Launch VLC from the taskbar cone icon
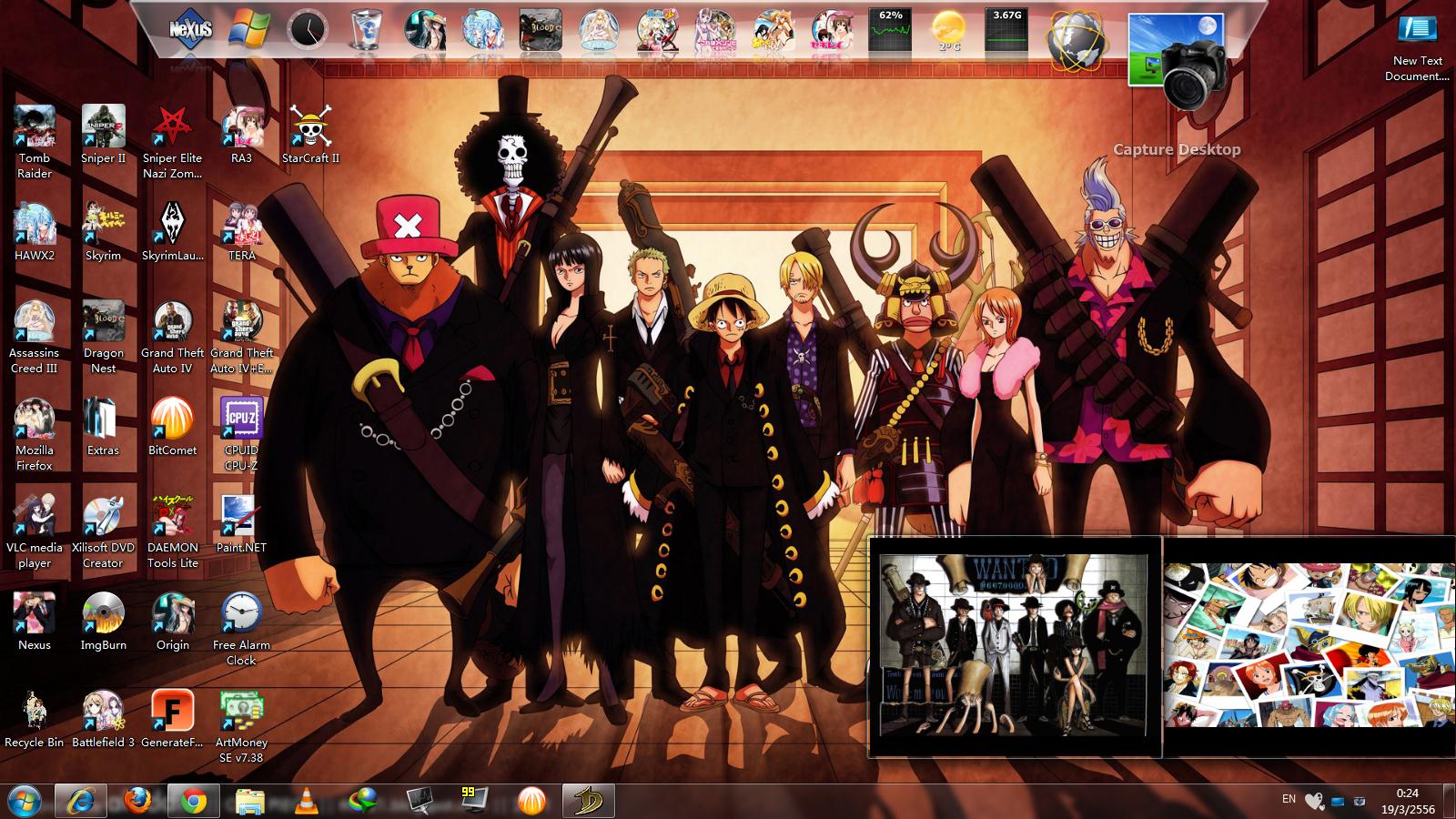 (308, 801)
